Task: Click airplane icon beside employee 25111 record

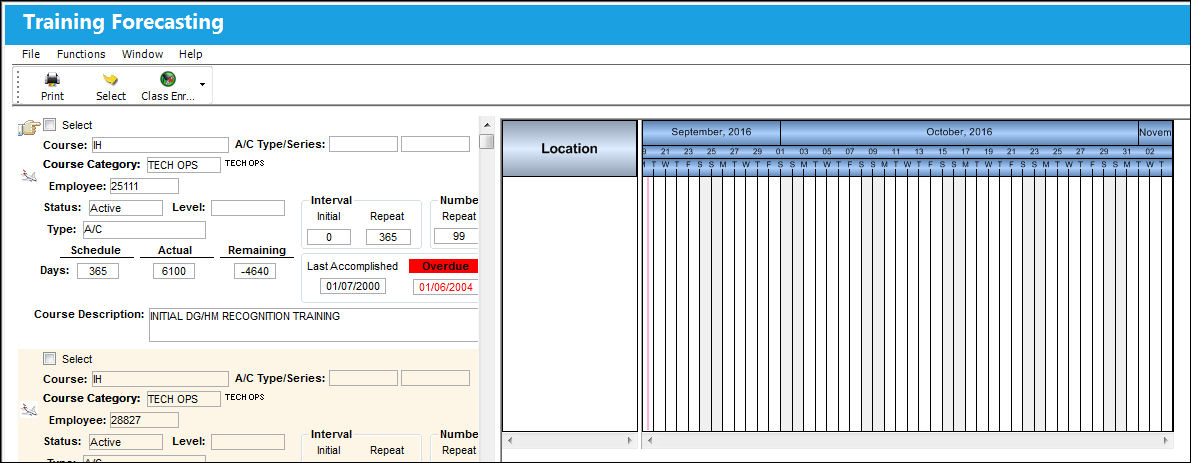Action: click(x=29, y=176)
